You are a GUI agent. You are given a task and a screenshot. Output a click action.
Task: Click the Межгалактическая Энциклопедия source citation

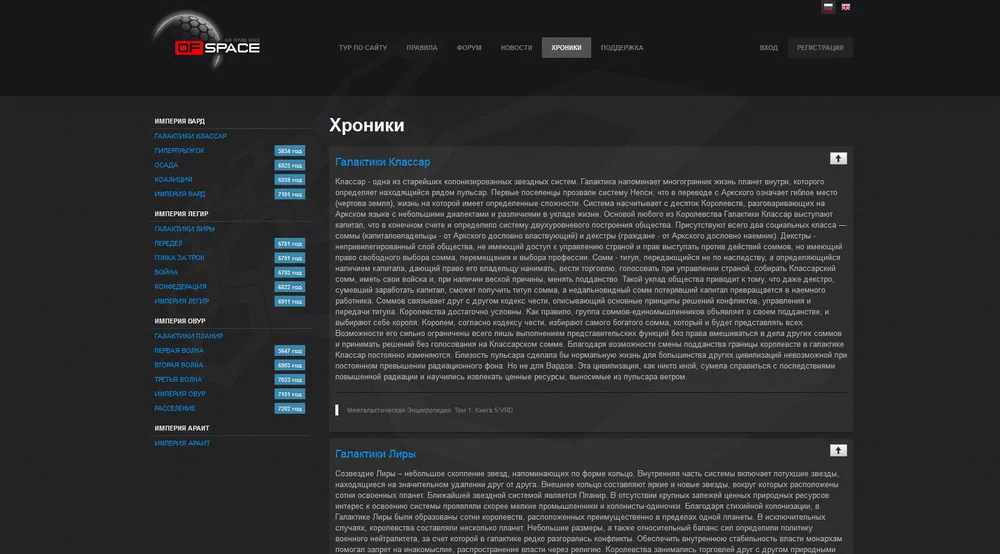[430, 410]
